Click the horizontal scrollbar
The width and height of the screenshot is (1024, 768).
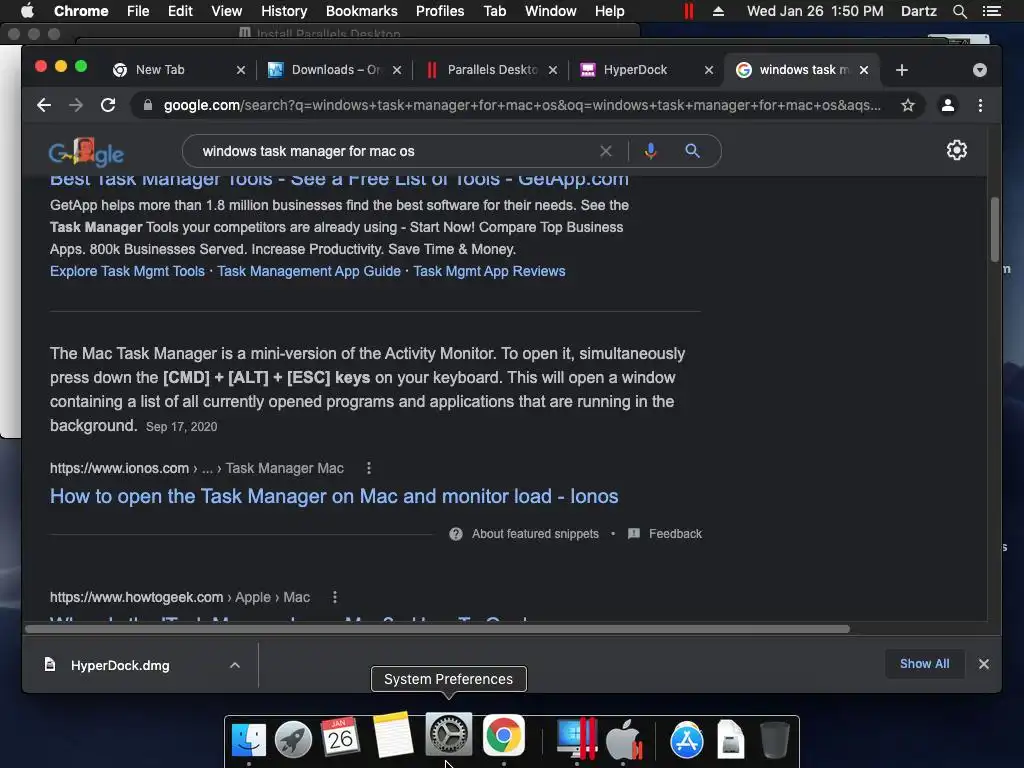click(438, 629)
